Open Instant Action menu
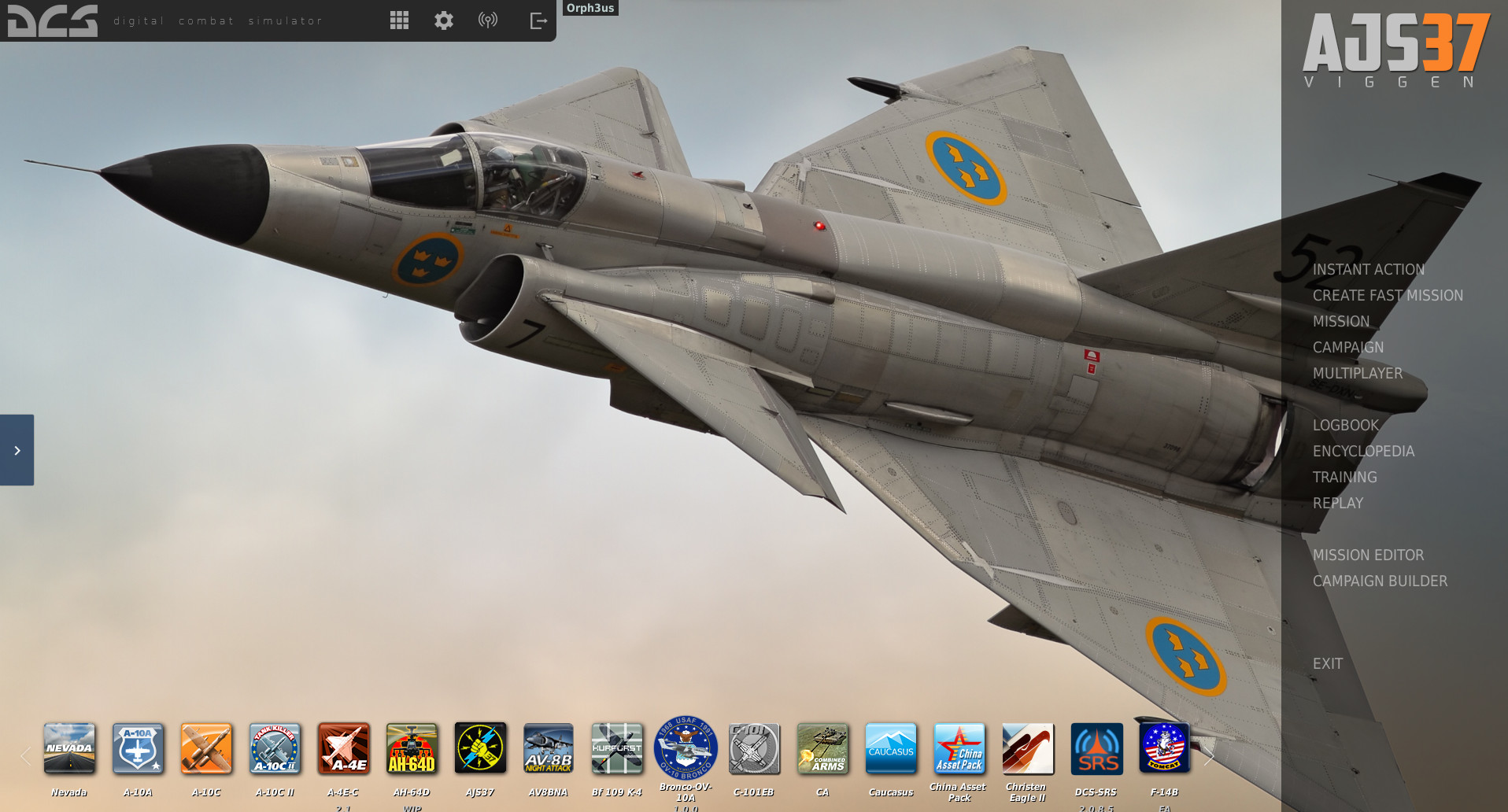 click(1368, 269)
